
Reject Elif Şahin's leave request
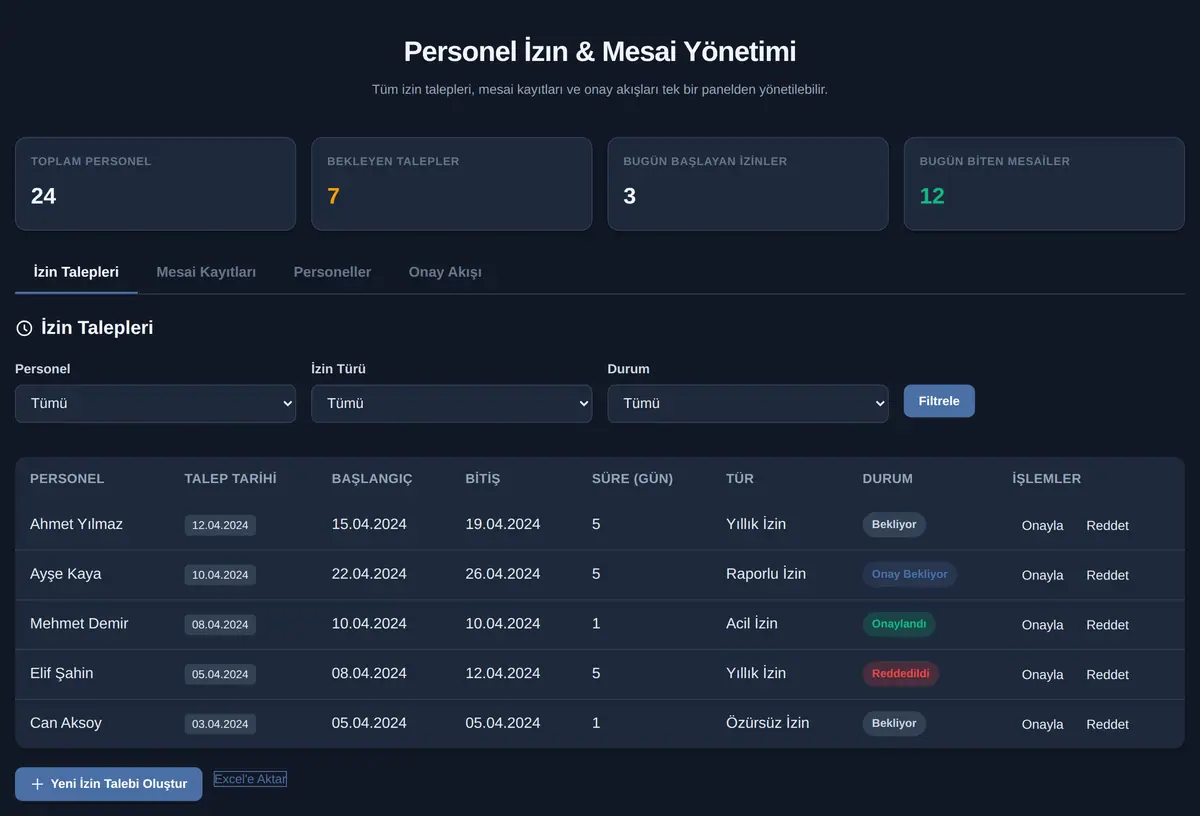tap(1107, 675)
